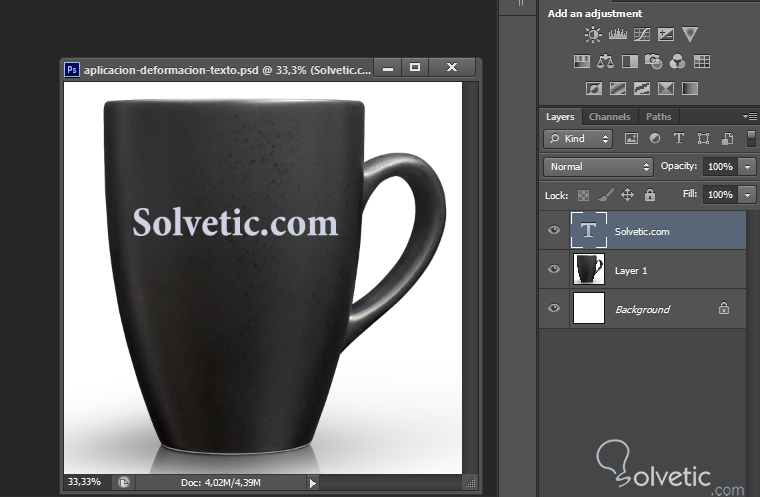Click the 33,33% zoom level field
Image resolution: width=760 pixels, height=497 pixels.
(84, 482)
